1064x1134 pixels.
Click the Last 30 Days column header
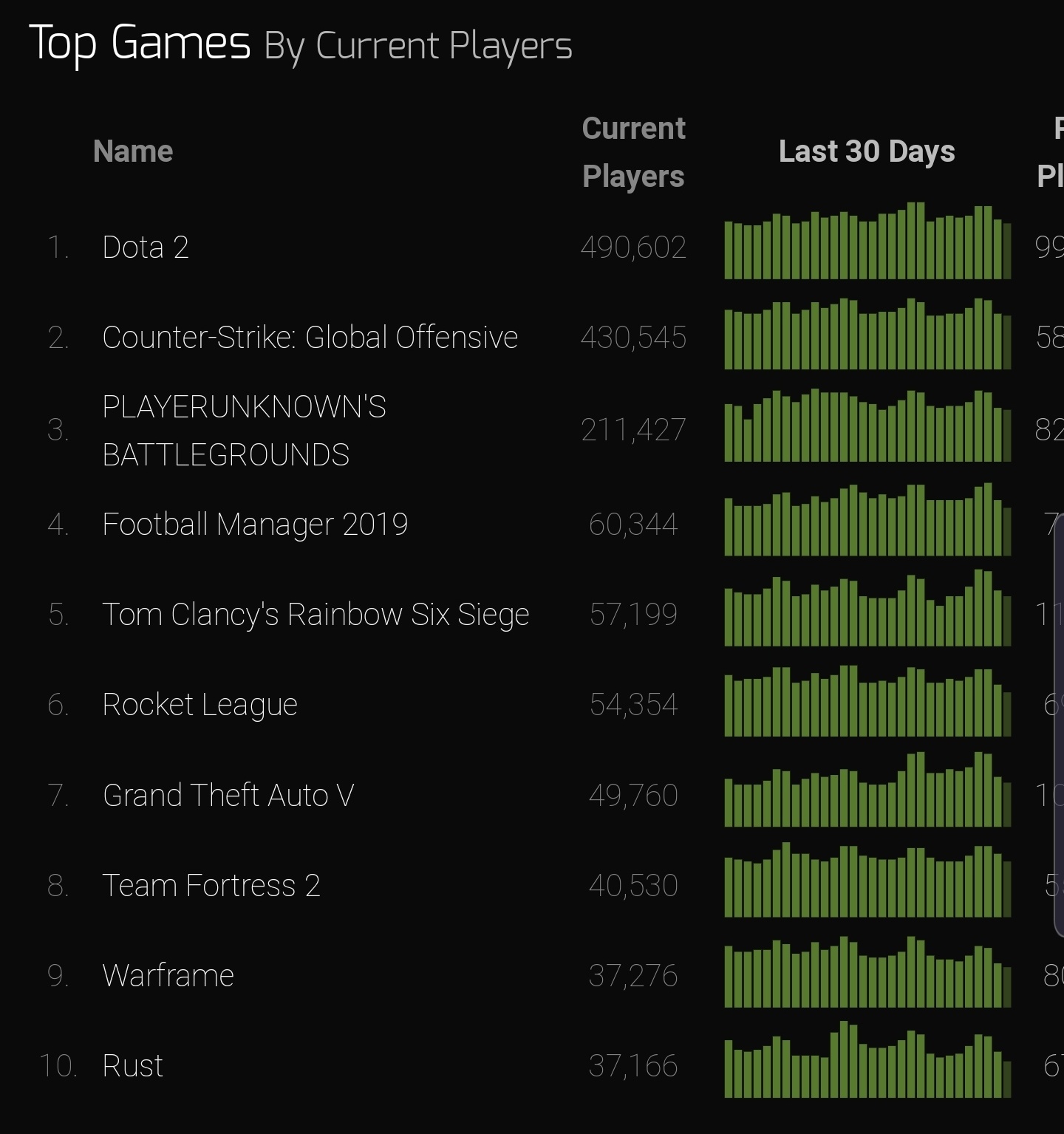coord(867,151)
